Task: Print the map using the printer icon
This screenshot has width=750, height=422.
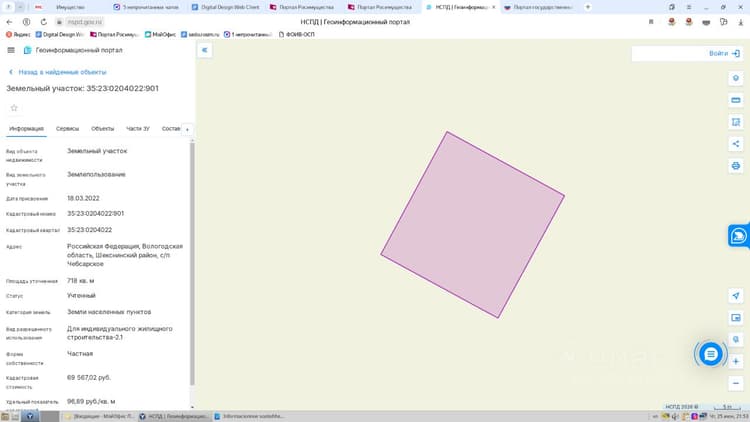Action: (x=736, y=166)
